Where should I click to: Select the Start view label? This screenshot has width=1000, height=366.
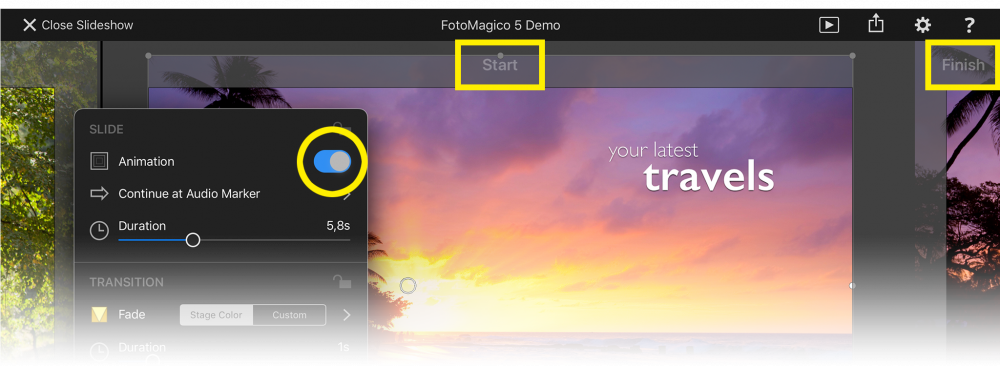[x=500, y=64]
